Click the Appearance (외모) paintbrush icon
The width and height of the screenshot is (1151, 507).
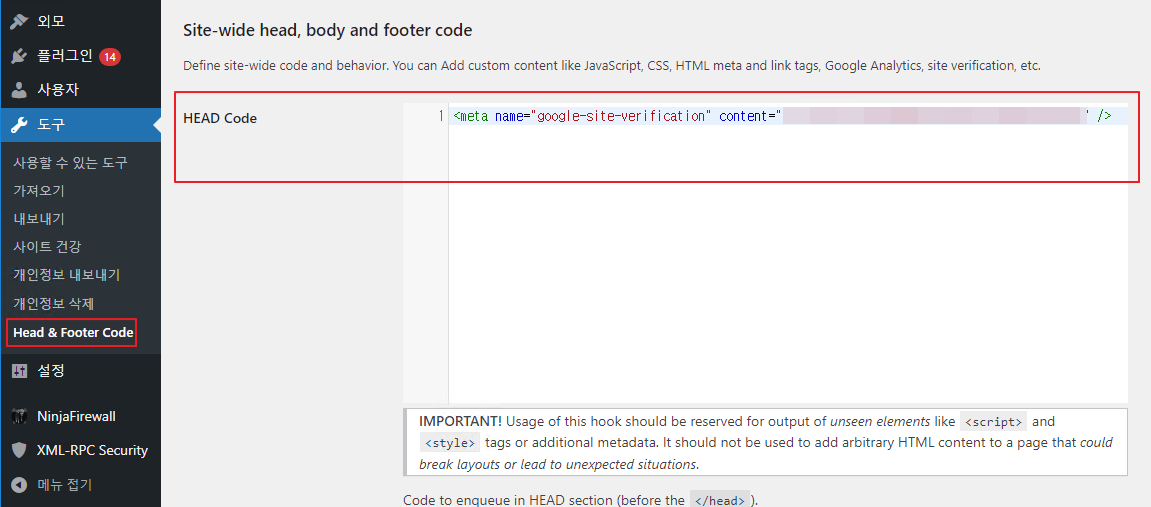pyautogui.click(x=19, y=21)
